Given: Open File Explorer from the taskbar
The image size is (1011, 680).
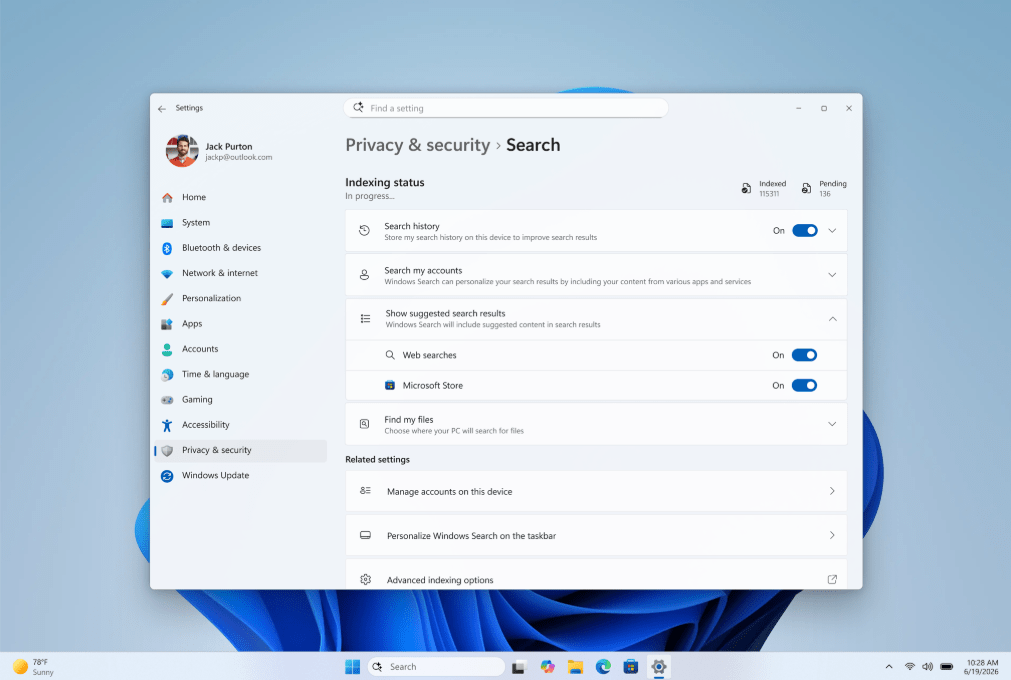Looking at the screenshot, I should pyautogui.click(x=575, y=667).
